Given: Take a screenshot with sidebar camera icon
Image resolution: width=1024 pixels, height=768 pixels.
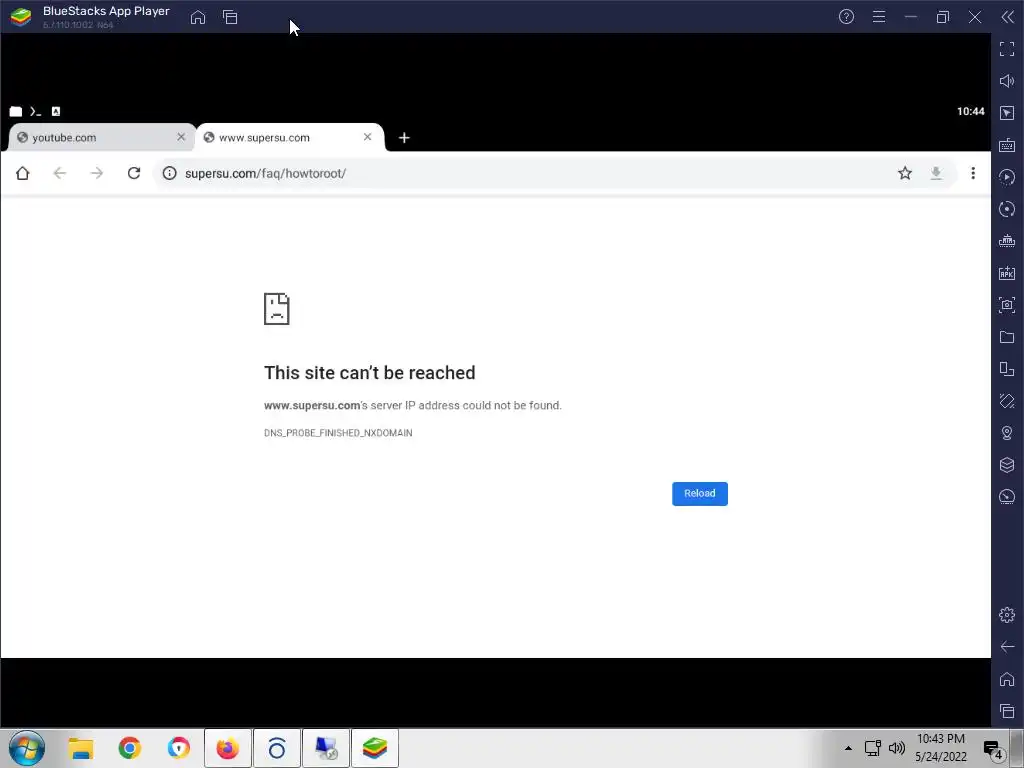Looking at the screenshot, I should click(1007, 305).
